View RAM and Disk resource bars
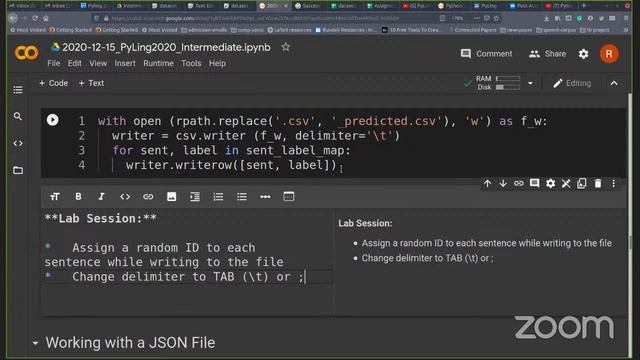The width and height of the screenshot is (640, 360). [x=498, y=82]
